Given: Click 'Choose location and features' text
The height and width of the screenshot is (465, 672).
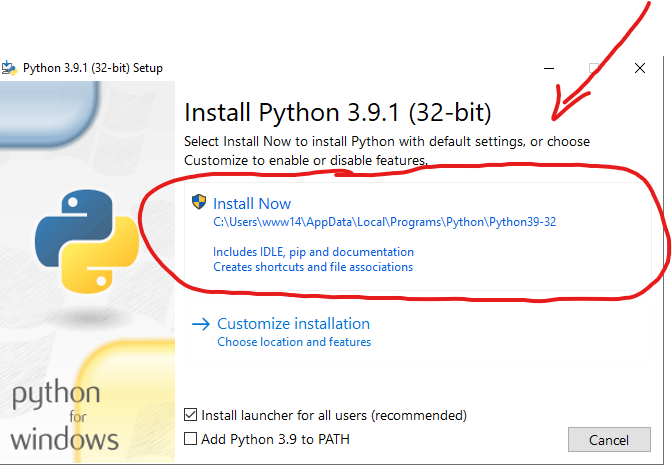Looking at the screenshot, I should [294, 342].
